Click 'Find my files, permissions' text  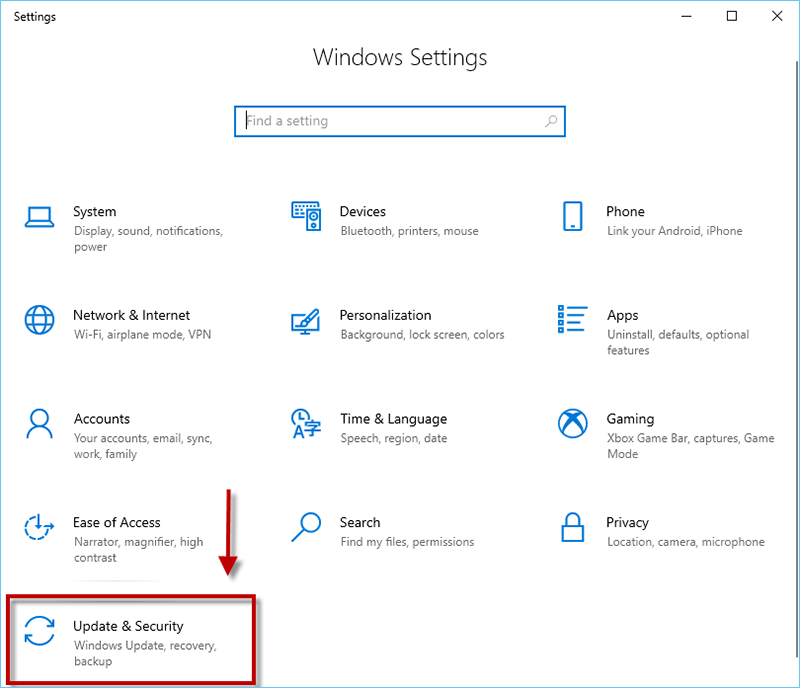407,542
